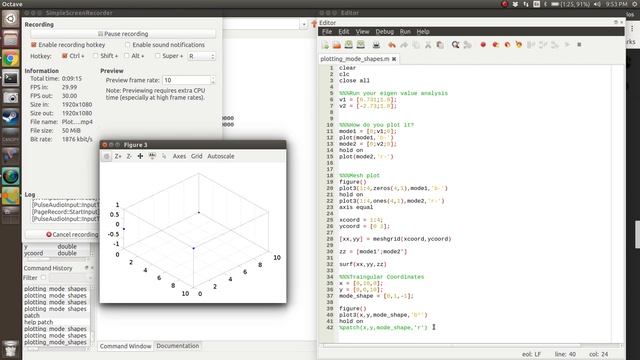Click the Grid button in Figure 3

(196, 156)
